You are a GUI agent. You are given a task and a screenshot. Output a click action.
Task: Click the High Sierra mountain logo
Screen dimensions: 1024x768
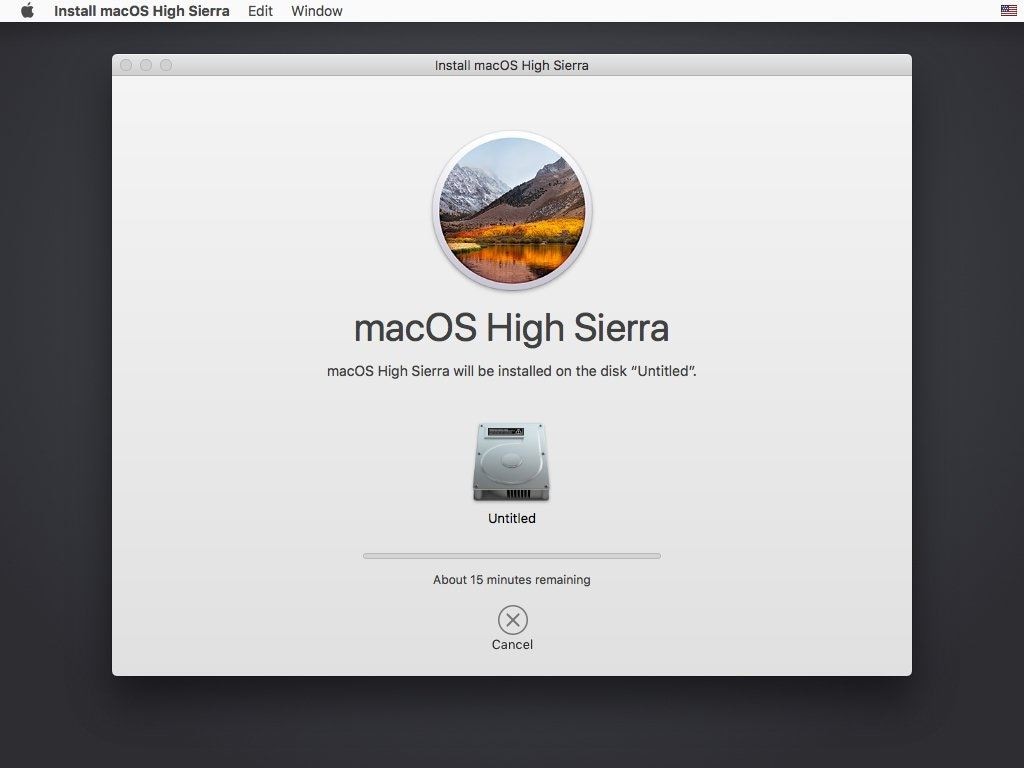[x=512, y=210]
